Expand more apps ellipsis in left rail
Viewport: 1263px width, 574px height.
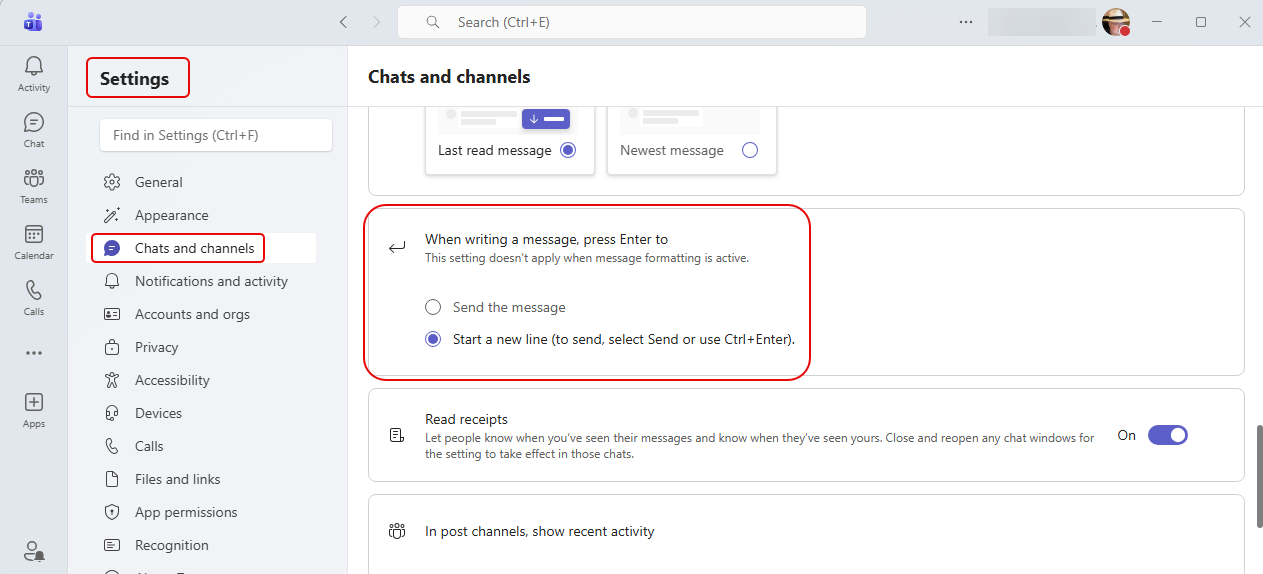tap(34, 352)
